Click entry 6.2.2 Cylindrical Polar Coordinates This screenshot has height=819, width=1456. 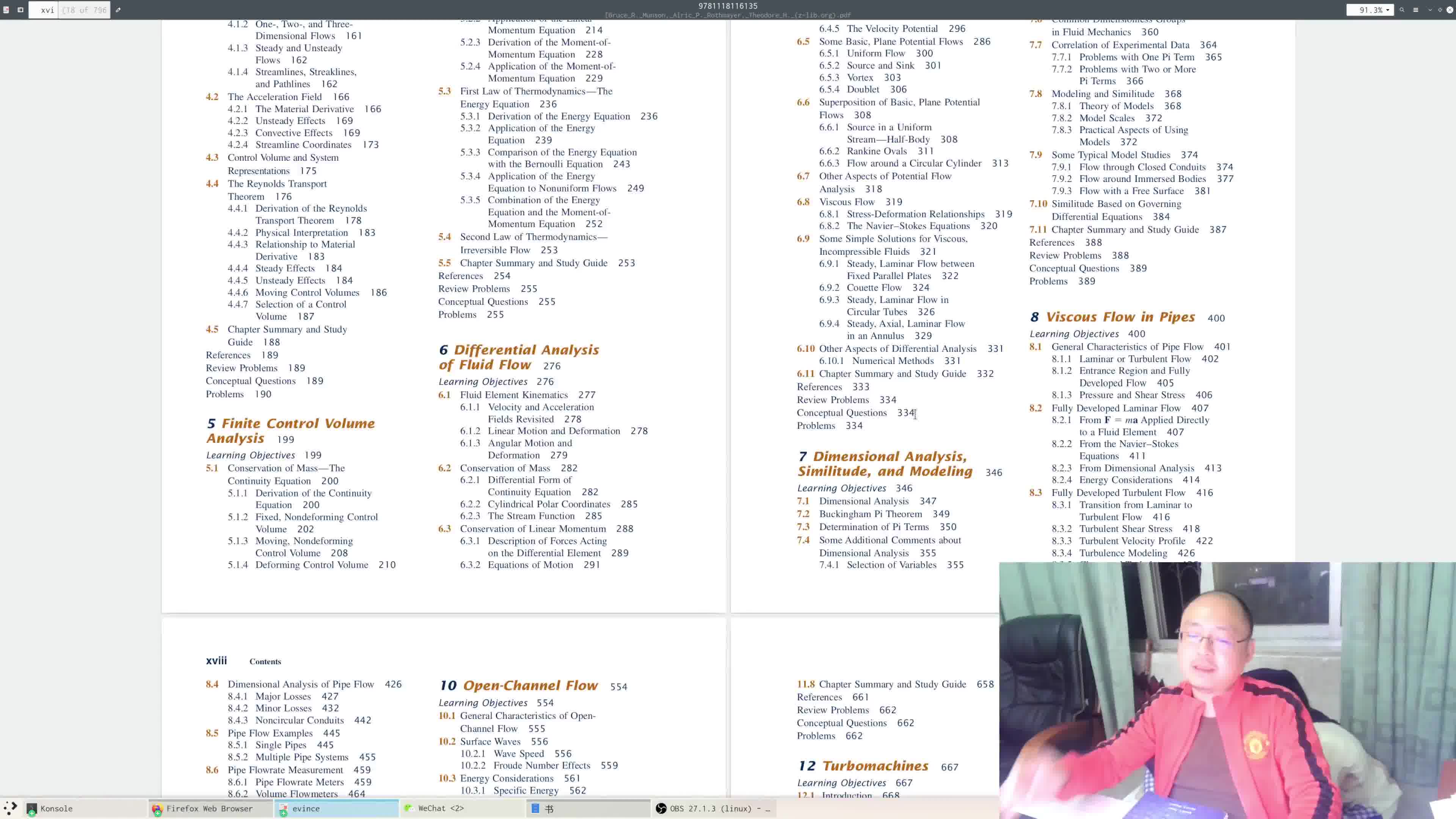point(548,504)
